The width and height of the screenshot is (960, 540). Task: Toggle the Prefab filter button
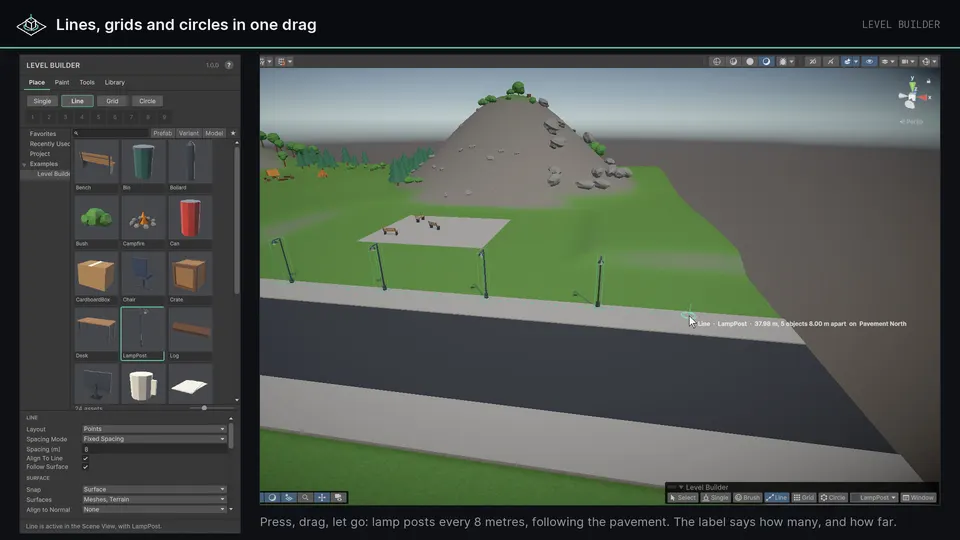[162, 133]
